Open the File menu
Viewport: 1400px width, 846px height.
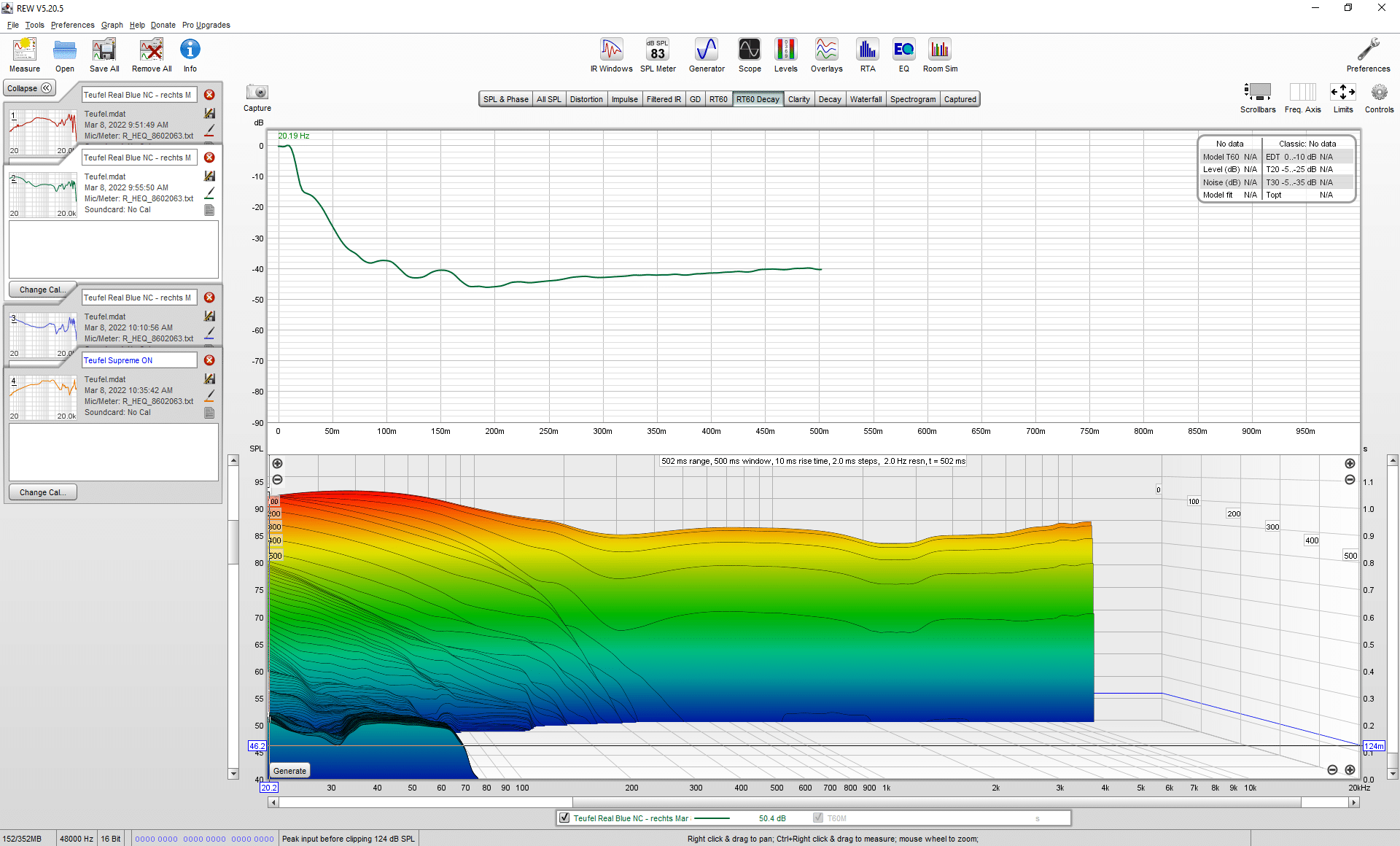[x=13, y=25]
